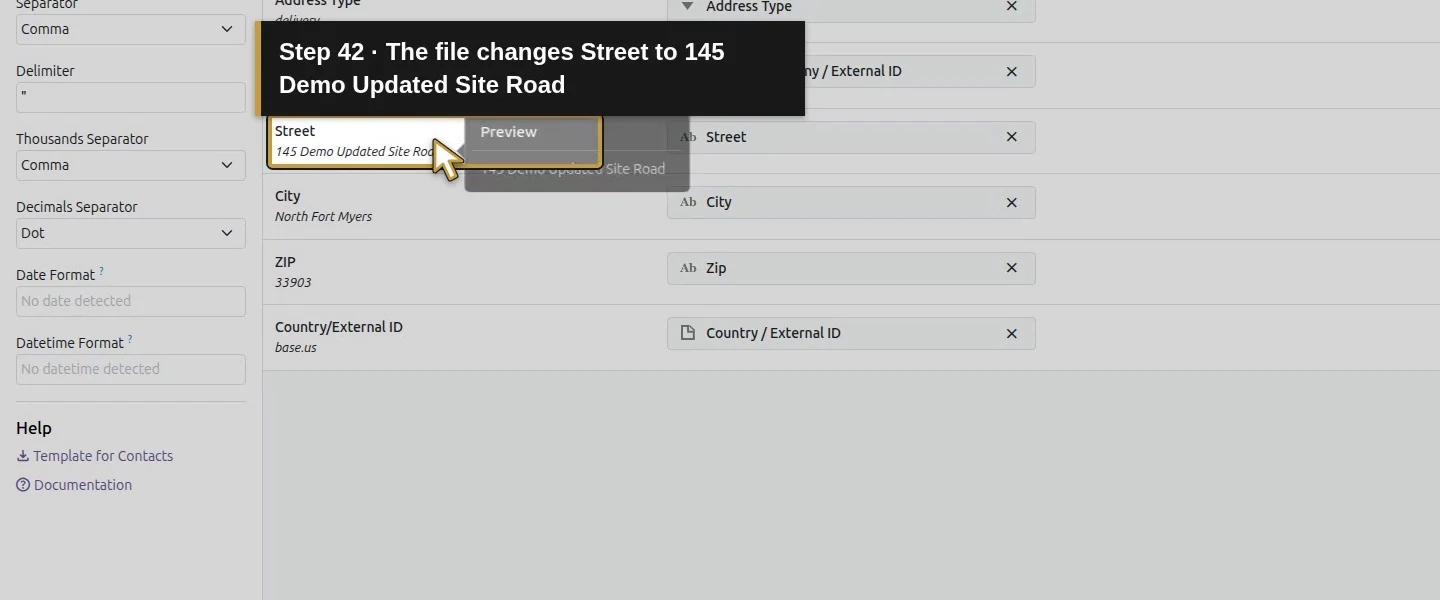Edit the Delimiter input field
Screen dimensions: 1440x600
131,97
